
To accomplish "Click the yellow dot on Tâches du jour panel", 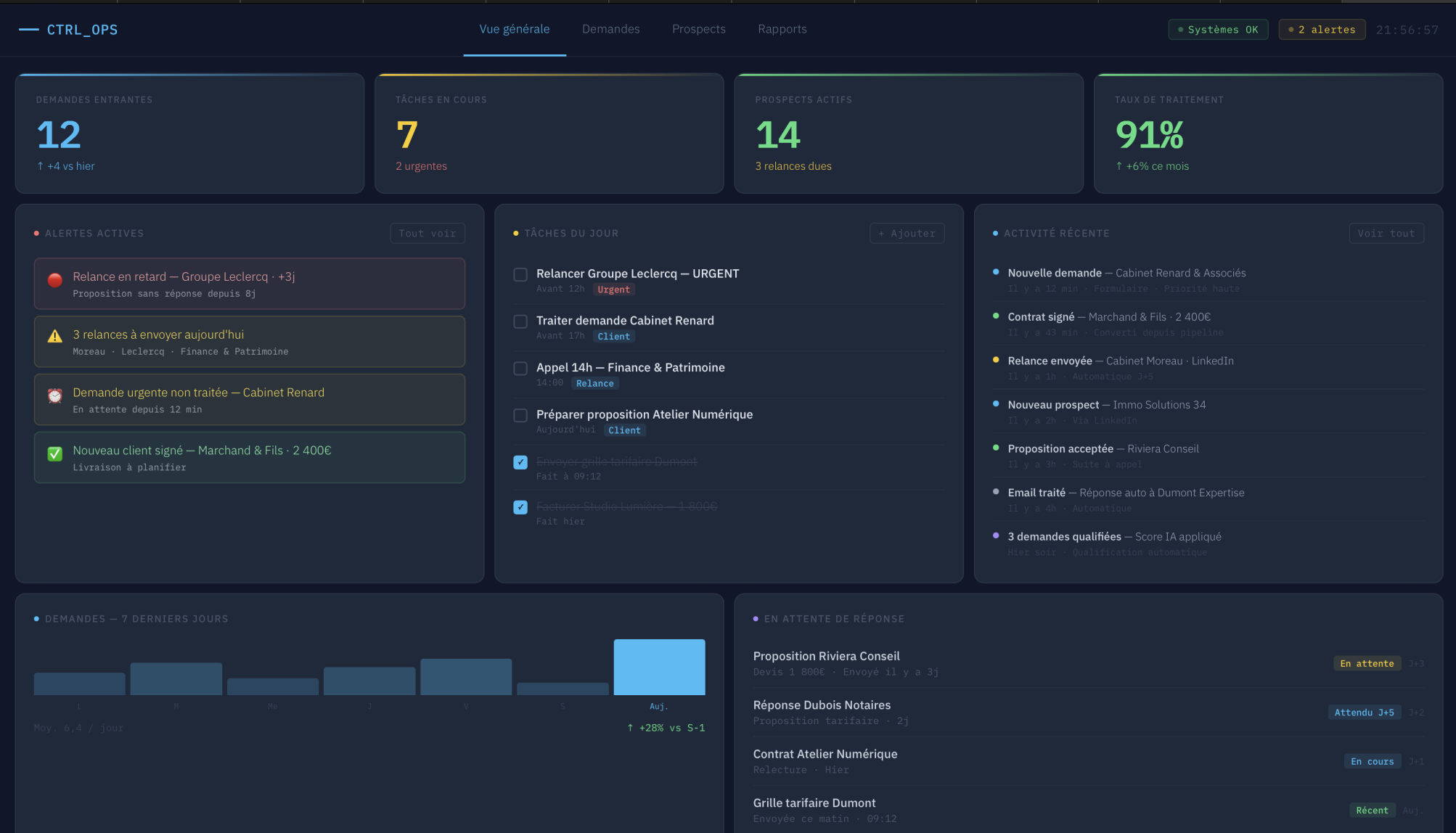I will 515,233.
